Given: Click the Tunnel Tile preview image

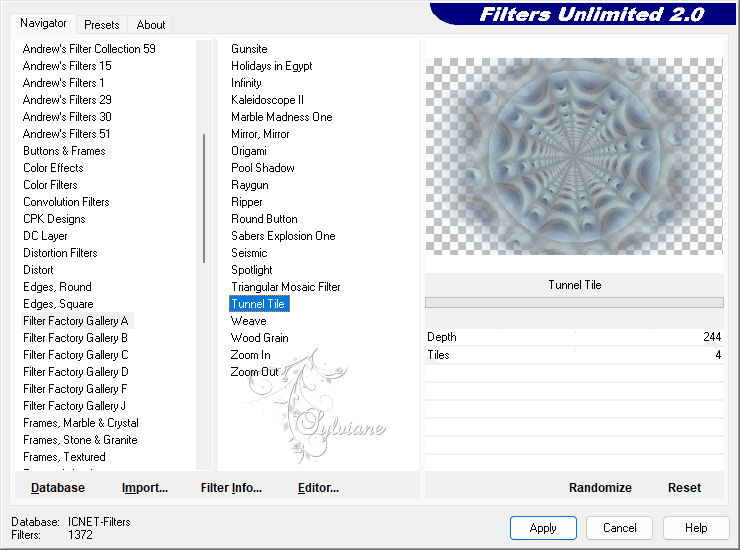Looking at the screenshot, I should (x=574, y=156).
